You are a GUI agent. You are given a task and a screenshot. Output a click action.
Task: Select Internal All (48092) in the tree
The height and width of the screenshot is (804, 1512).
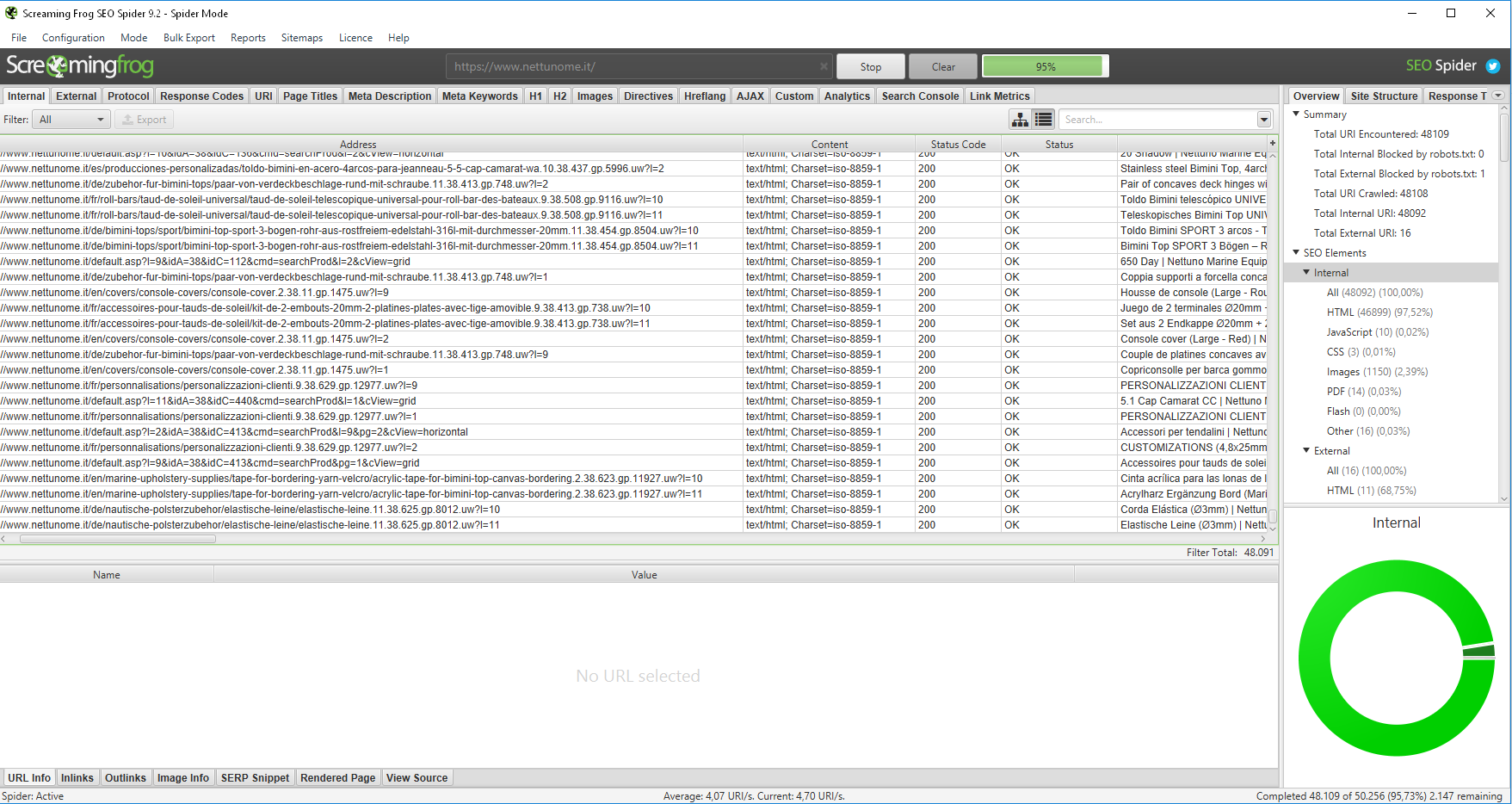(1374, 293)
